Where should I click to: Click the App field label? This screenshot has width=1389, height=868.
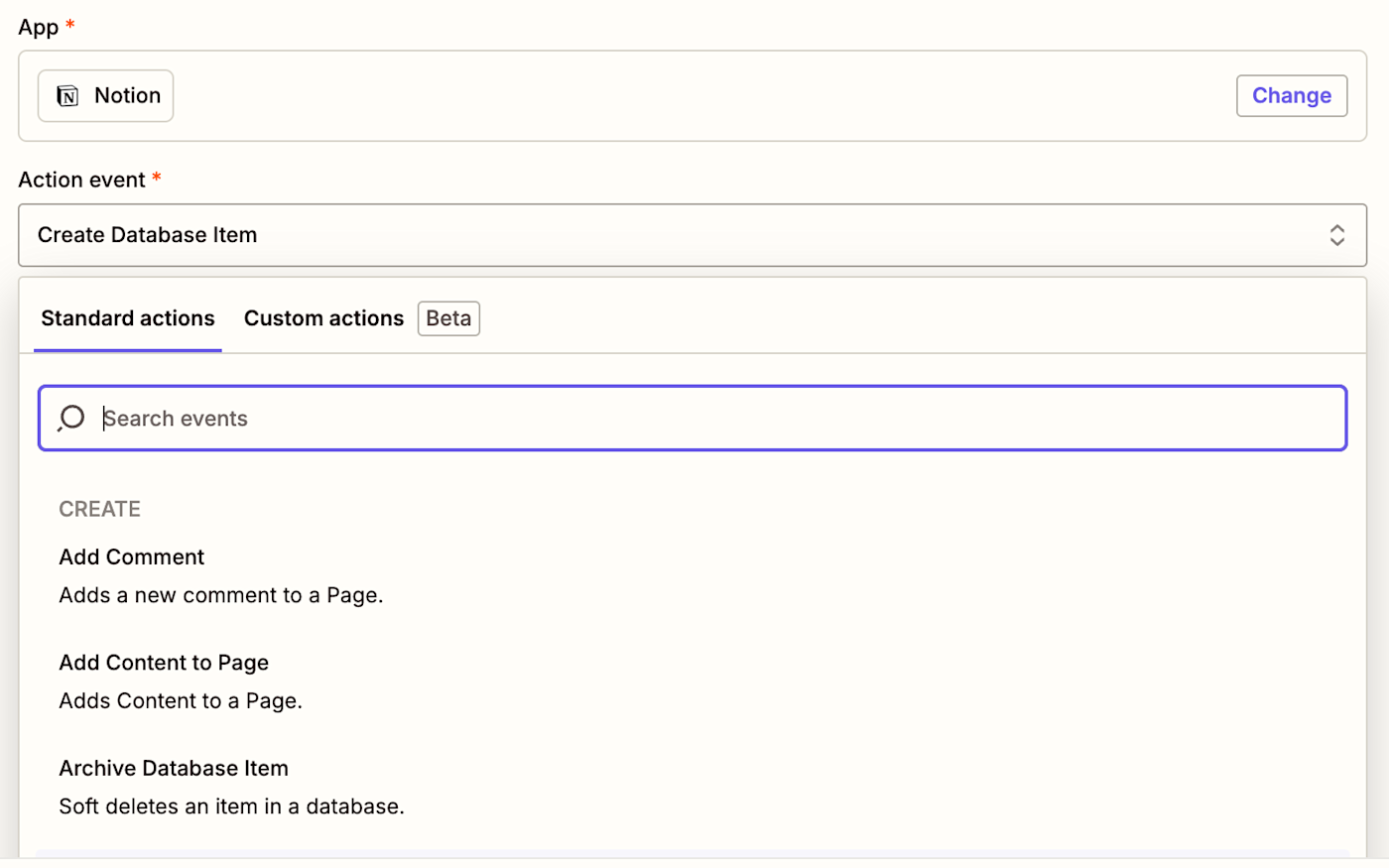coord(39,27)
